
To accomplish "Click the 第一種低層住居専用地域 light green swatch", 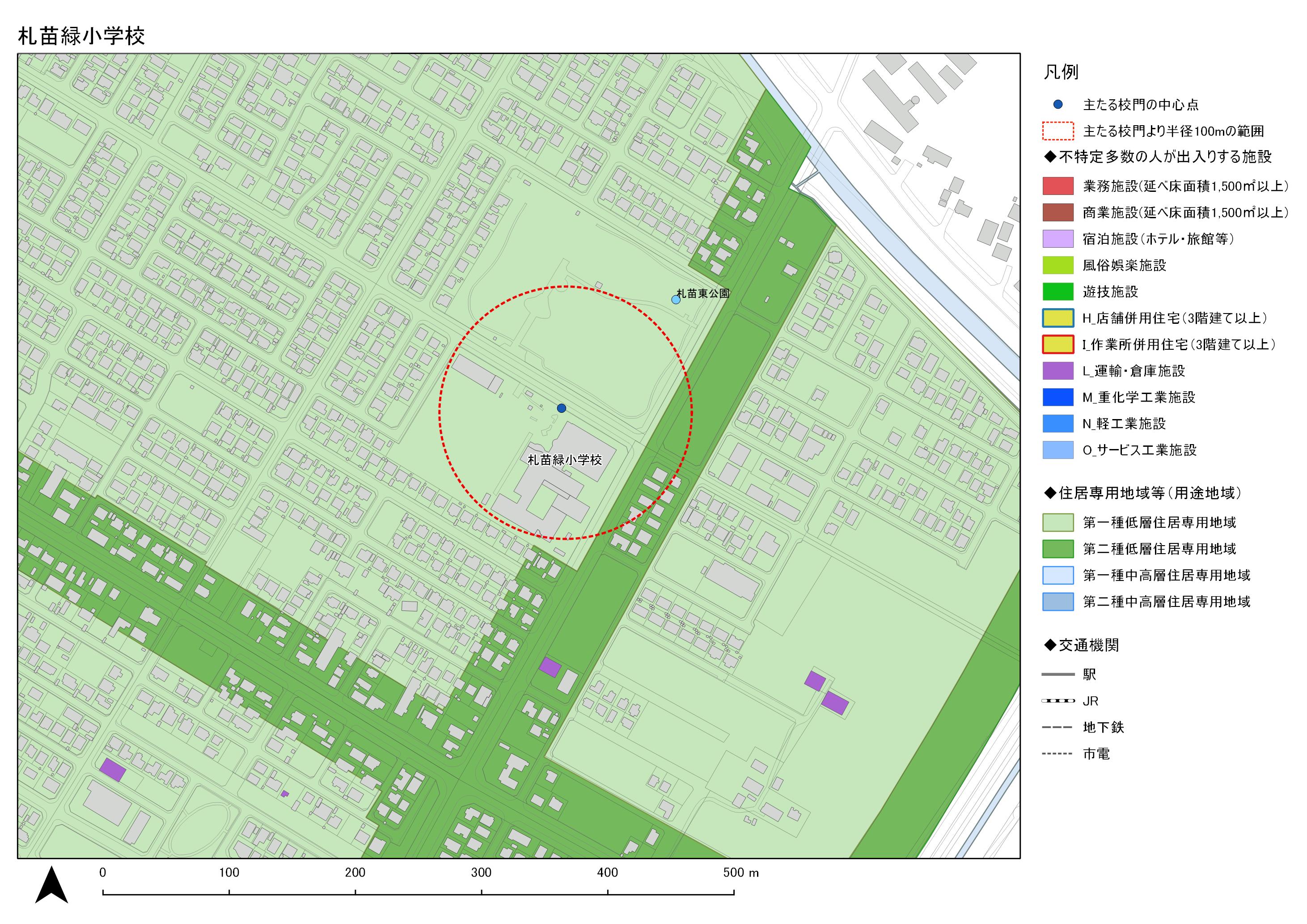I will 1057,523.
